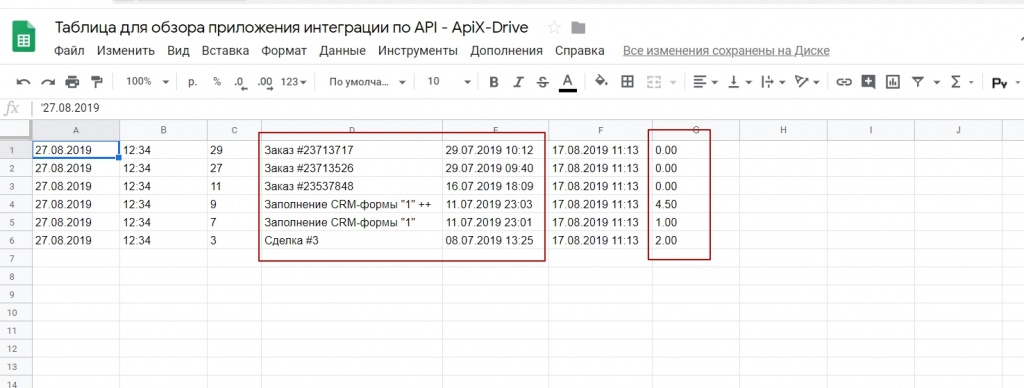Open the functions sigma menu
Viewport: 1024px width, 388px height.
pyautogui.click(x=955, y=82)
